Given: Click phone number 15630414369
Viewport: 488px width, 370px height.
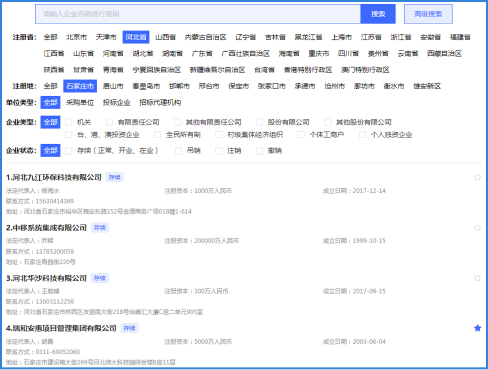Looking at the screenshot, I should pos(55,201).
